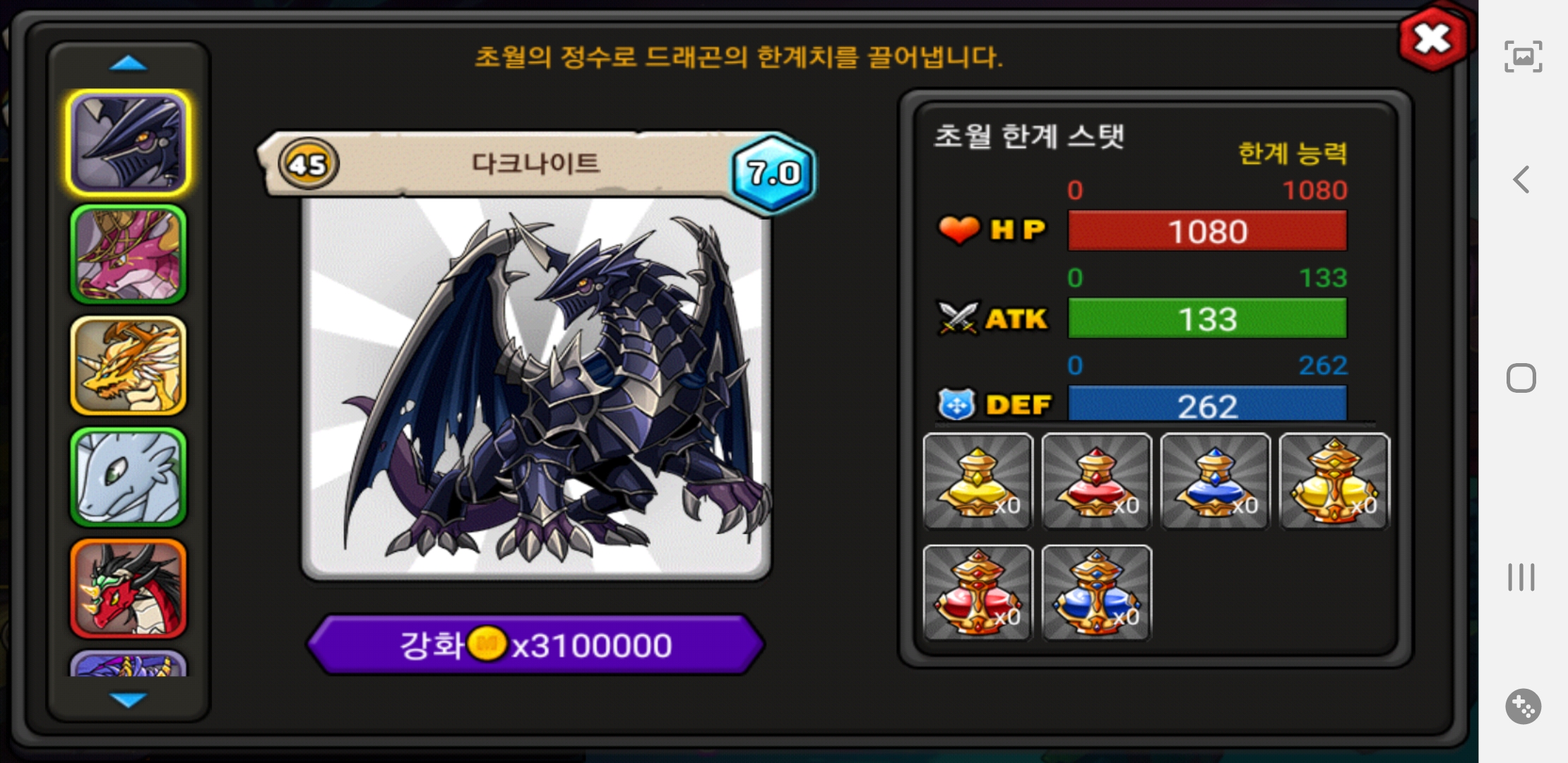Click the green ATK 133 stat bar
This screenshot has height=763, width=1568.
pos(1207,319)
